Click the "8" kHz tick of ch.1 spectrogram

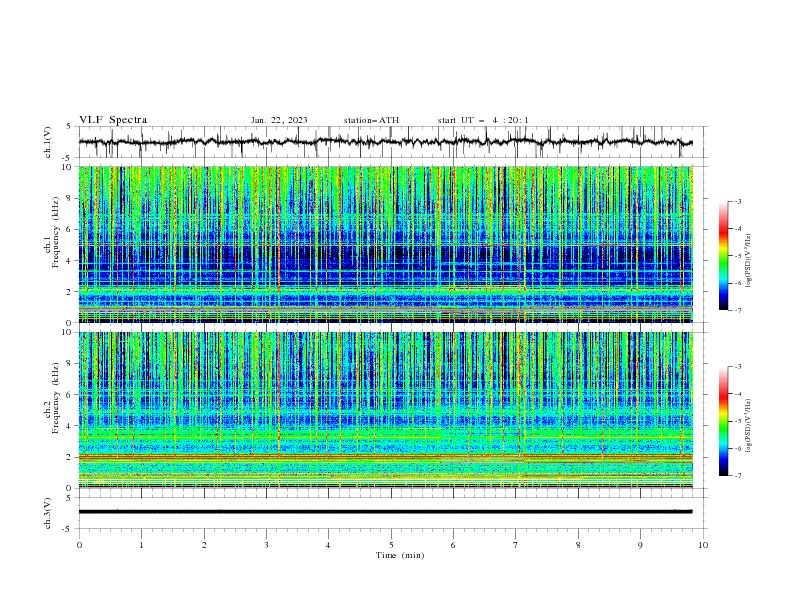(x=70, y=198)
